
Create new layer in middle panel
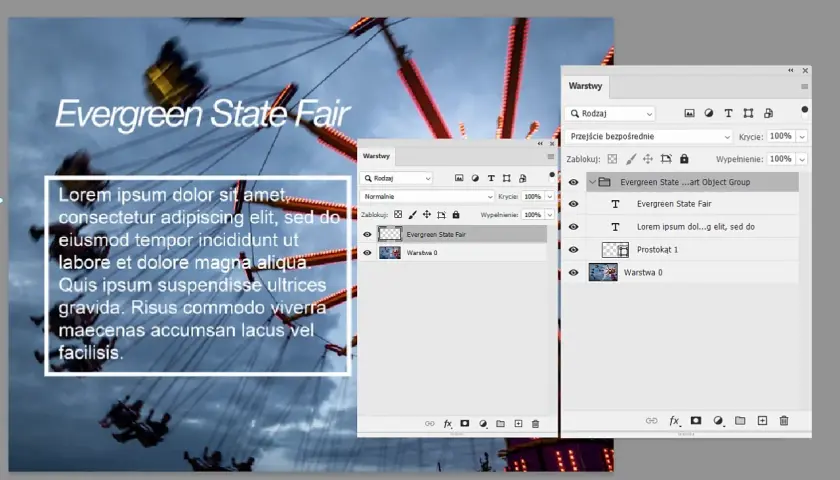(x=518, y=423)
